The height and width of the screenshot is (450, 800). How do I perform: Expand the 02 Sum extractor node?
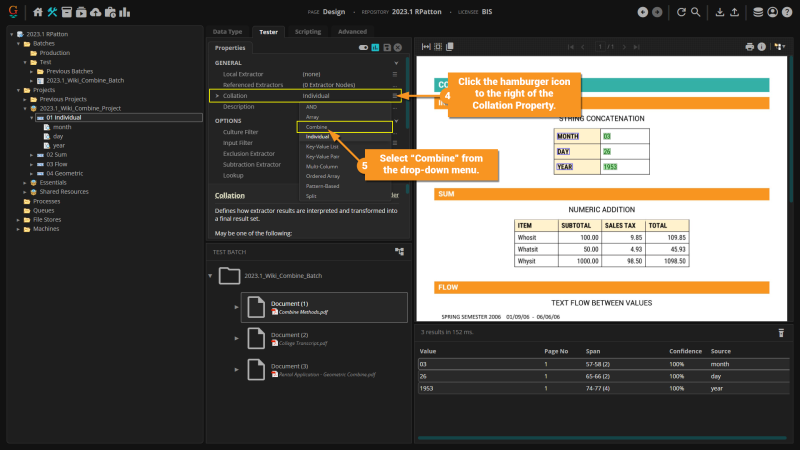tap(32, 155)
